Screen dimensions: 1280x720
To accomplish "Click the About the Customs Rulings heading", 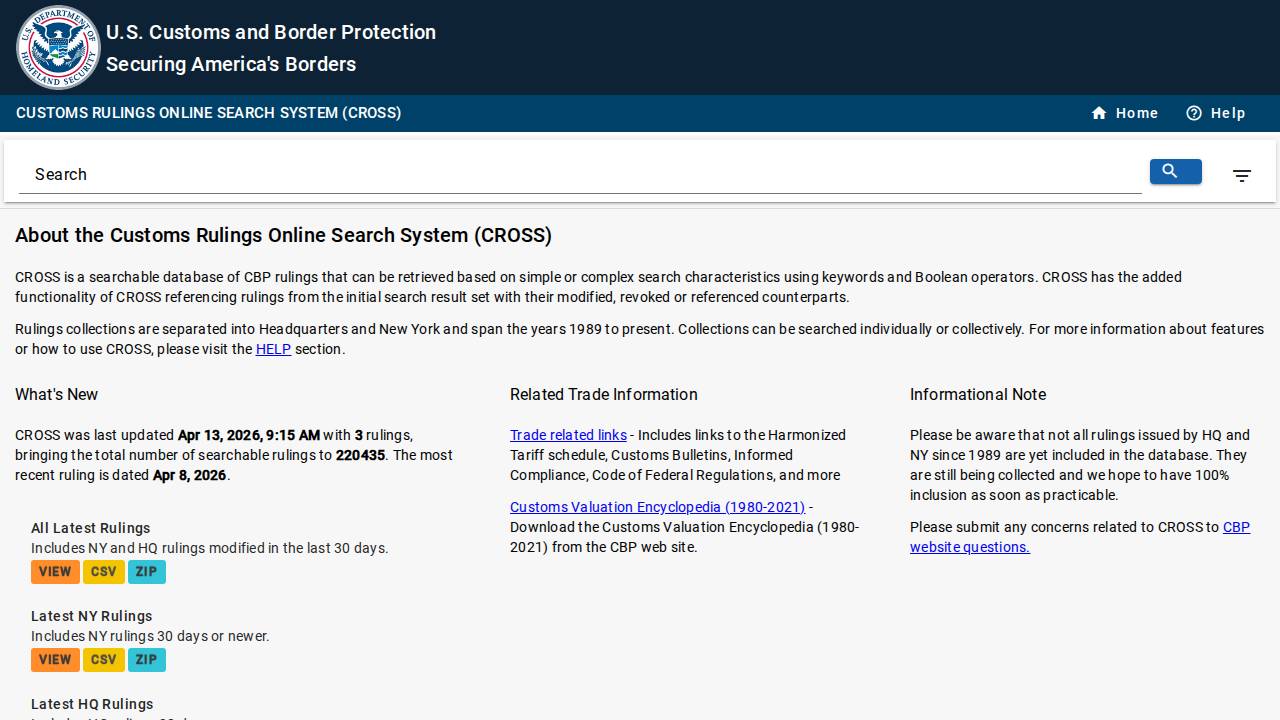I will [x=283, y=235].
